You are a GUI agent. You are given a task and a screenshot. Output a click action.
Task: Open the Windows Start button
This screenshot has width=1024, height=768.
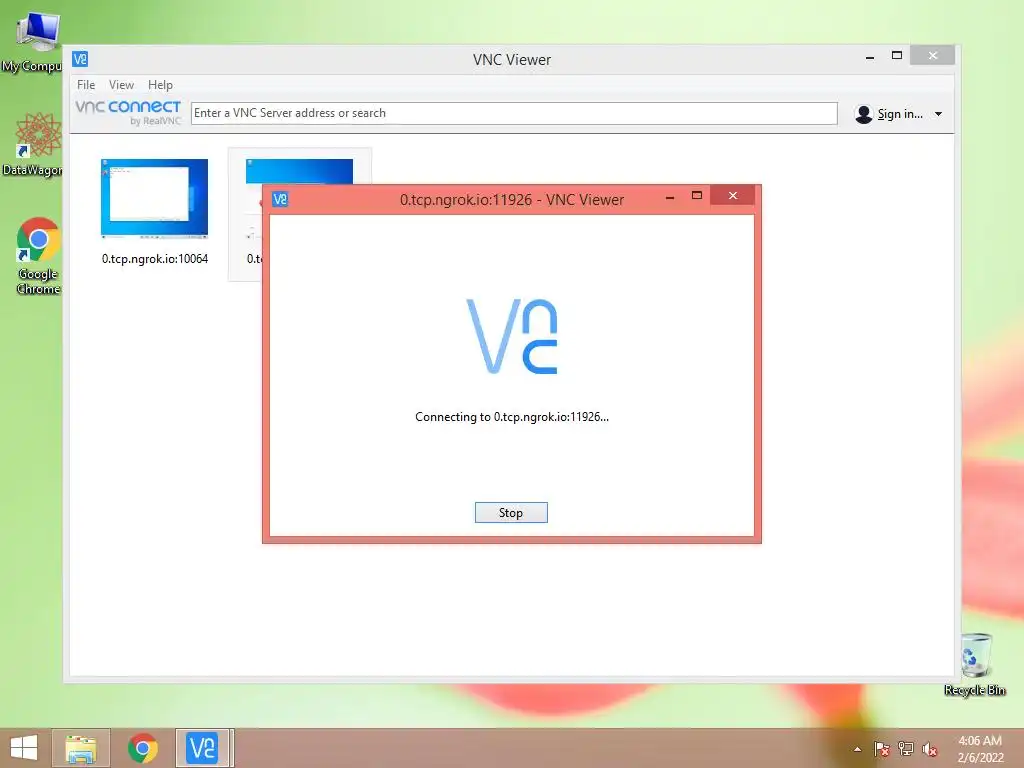(24, 748)
